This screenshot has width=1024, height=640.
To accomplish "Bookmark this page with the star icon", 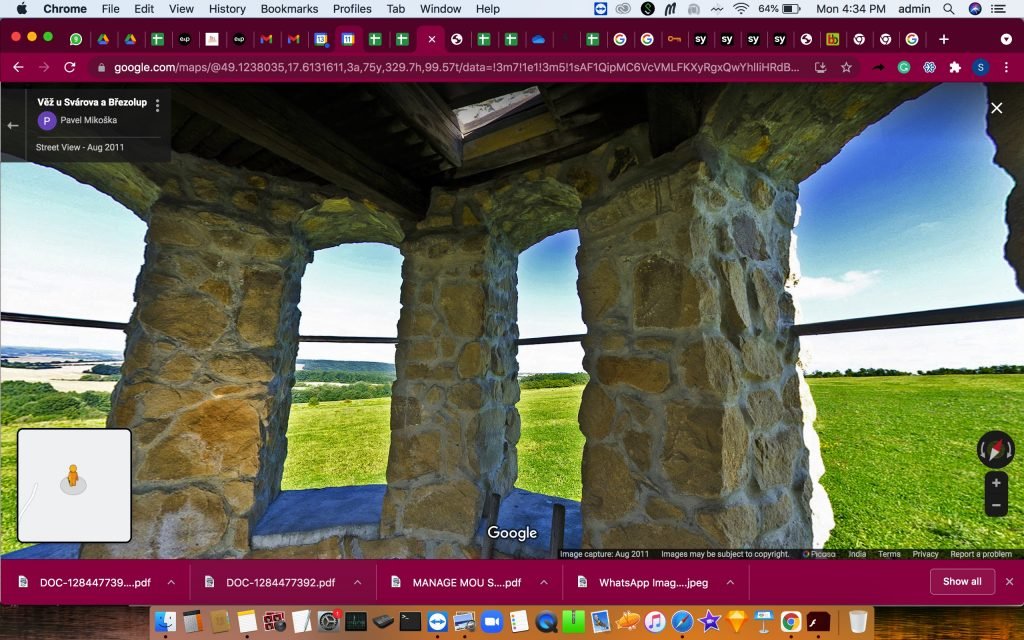I will [846, 67].
